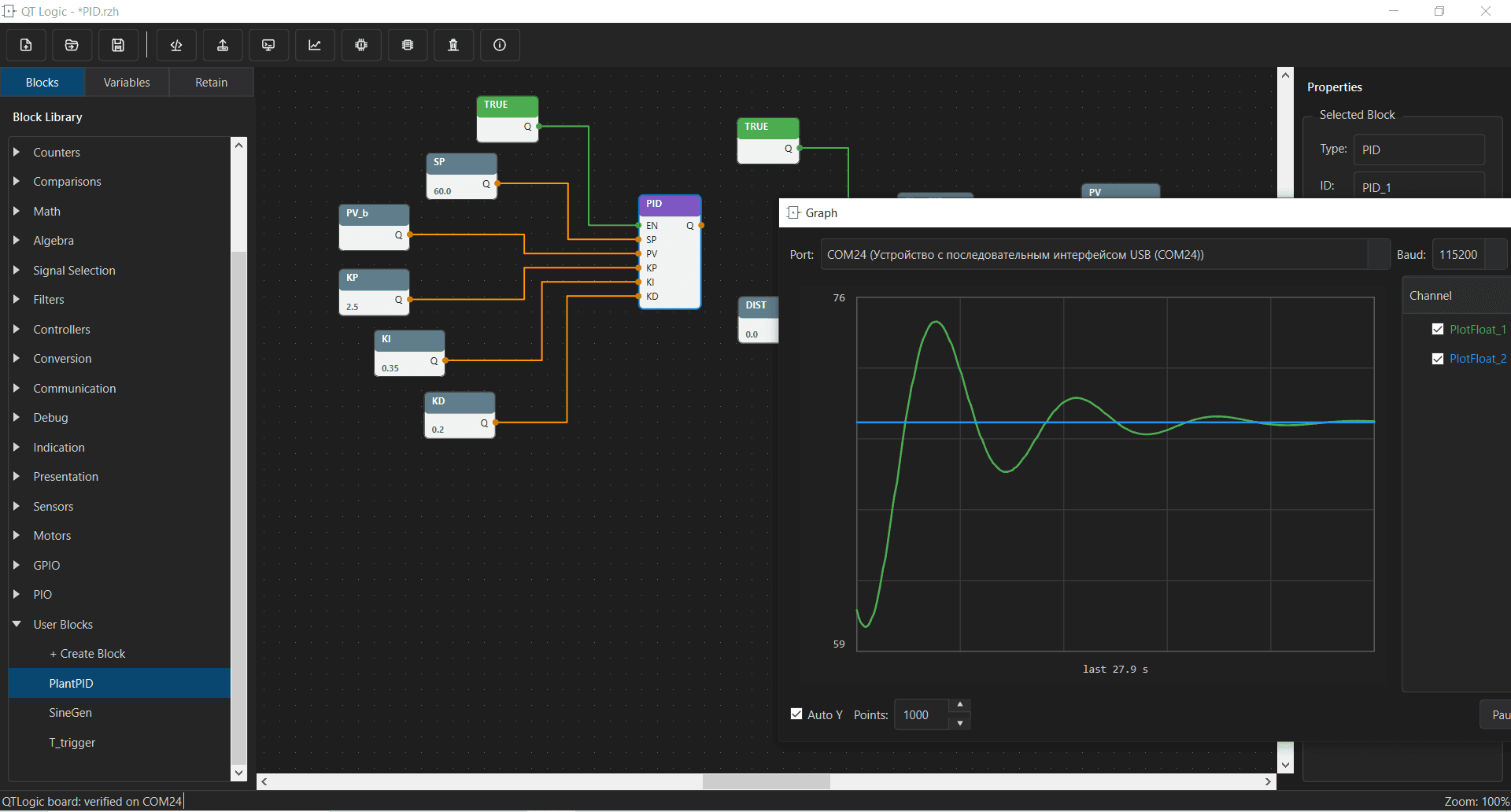Click the pillar library toolbar icon
Screen dimensions: 1511x812
pyautogui.click(x=453, y=45)
